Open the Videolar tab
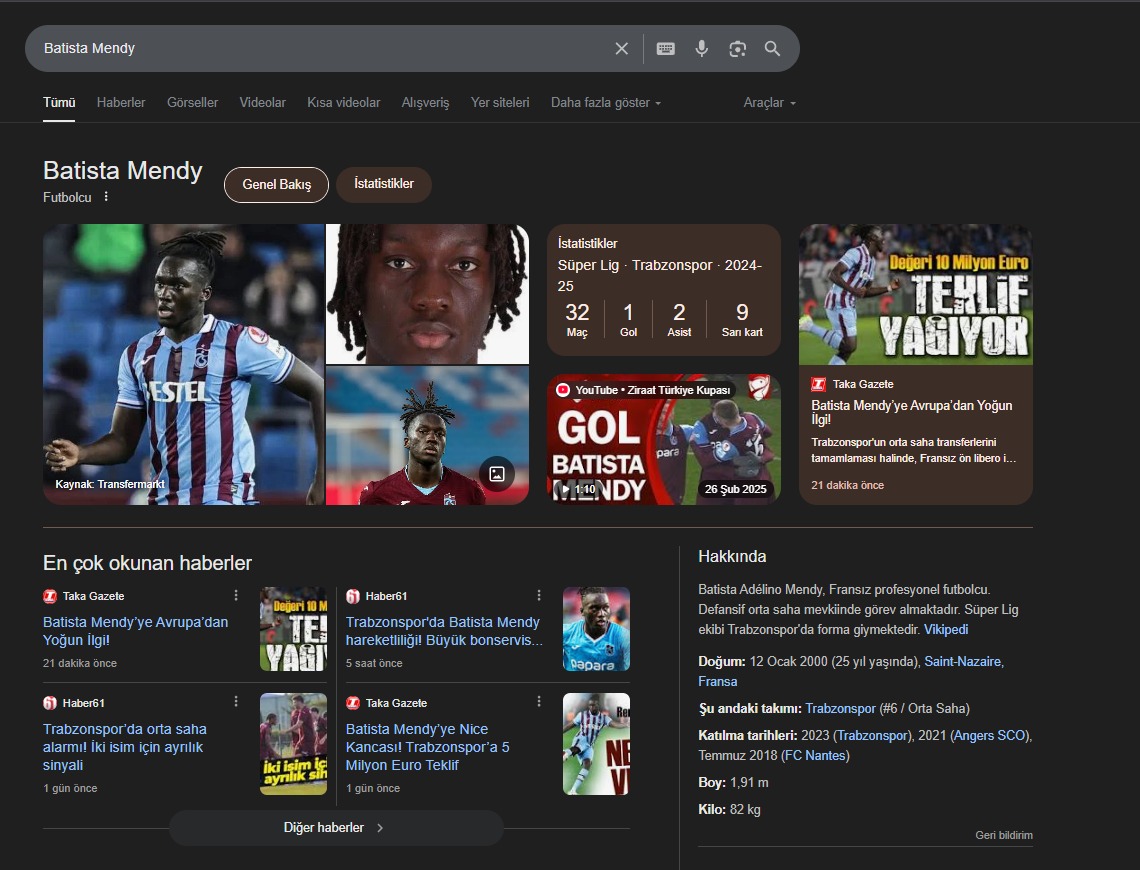Screen dimensions: 1140x870 coord(262,102)
